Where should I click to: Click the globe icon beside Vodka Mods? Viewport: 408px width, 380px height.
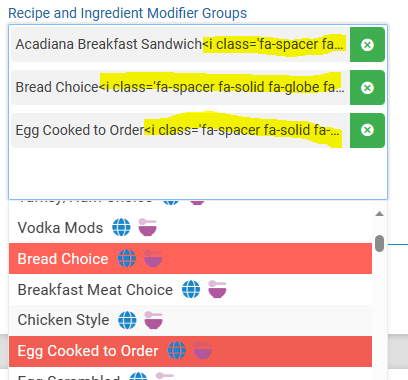pos(121,227)
